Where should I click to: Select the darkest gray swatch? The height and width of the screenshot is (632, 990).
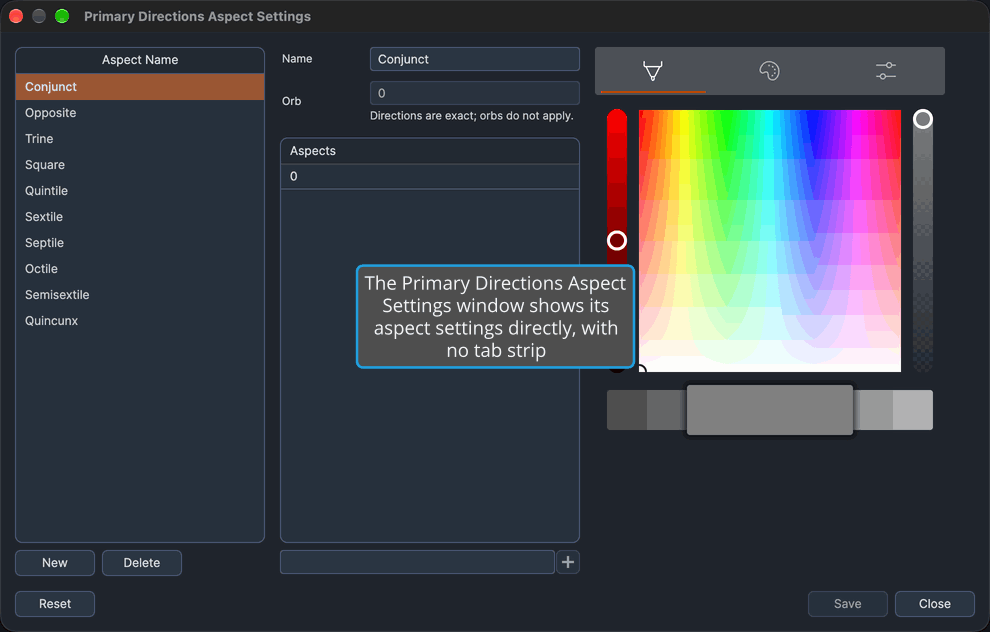[x=626, y=410]
